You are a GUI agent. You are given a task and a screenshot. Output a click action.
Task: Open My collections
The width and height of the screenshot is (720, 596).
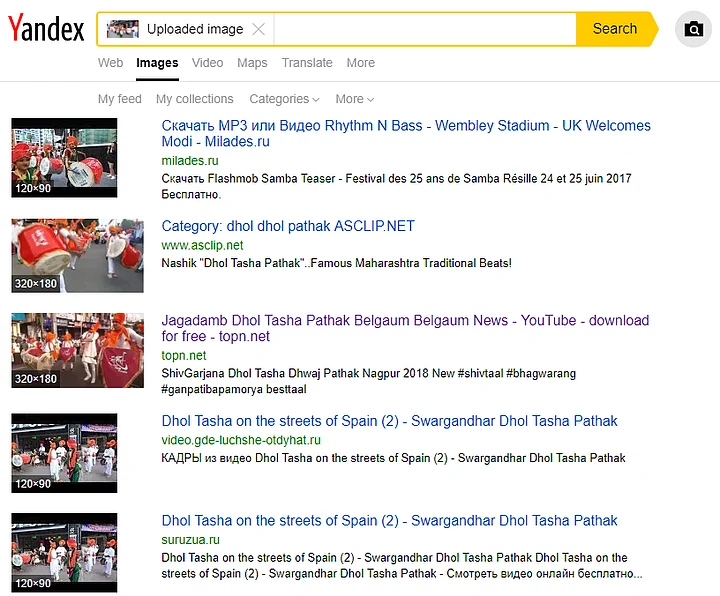pyautogui.click(x=195, y=99)
